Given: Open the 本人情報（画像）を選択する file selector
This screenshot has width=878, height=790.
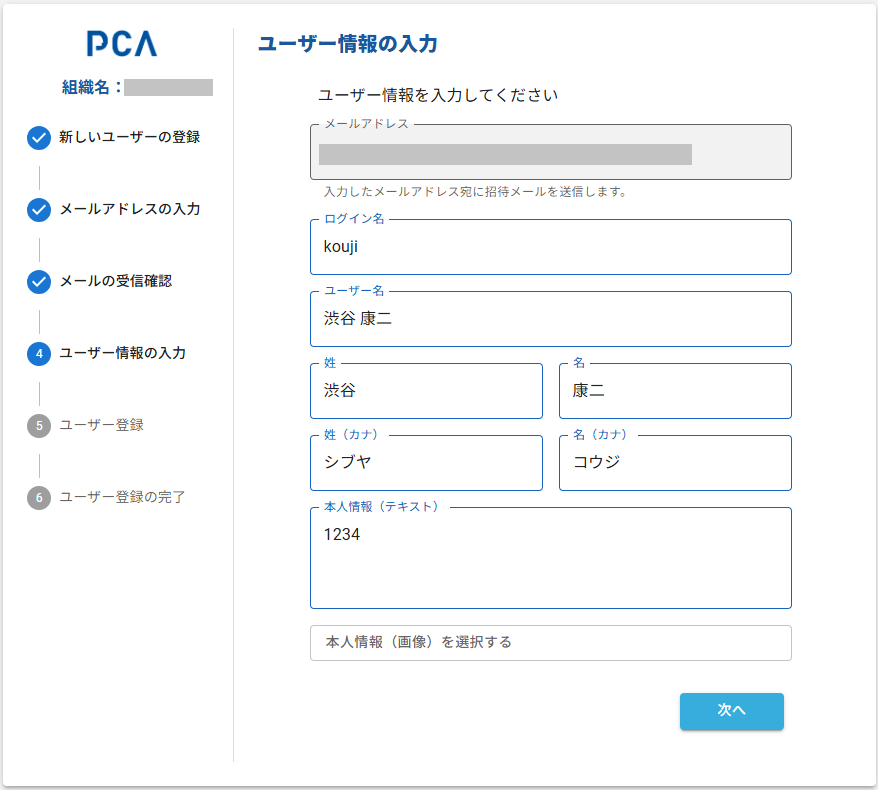Looking at the screenshot, I should click(x=550, y=643).
